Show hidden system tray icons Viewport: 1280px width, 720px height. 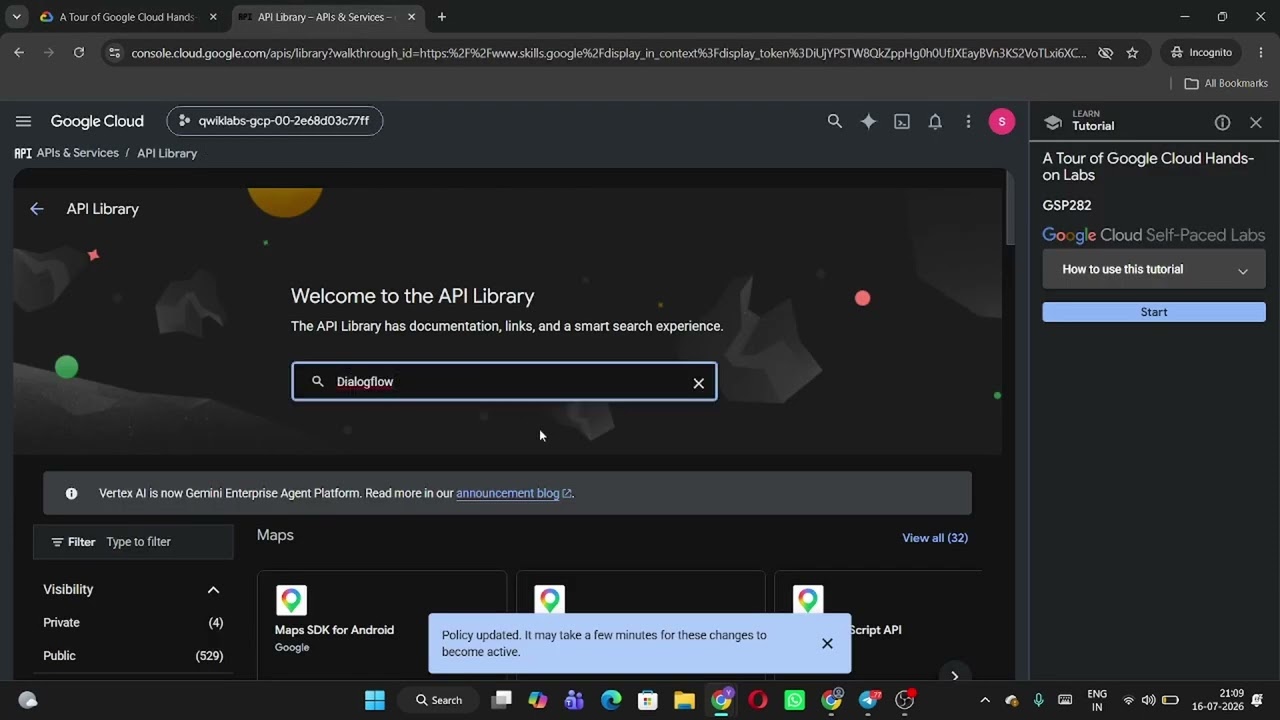point(985,700)
